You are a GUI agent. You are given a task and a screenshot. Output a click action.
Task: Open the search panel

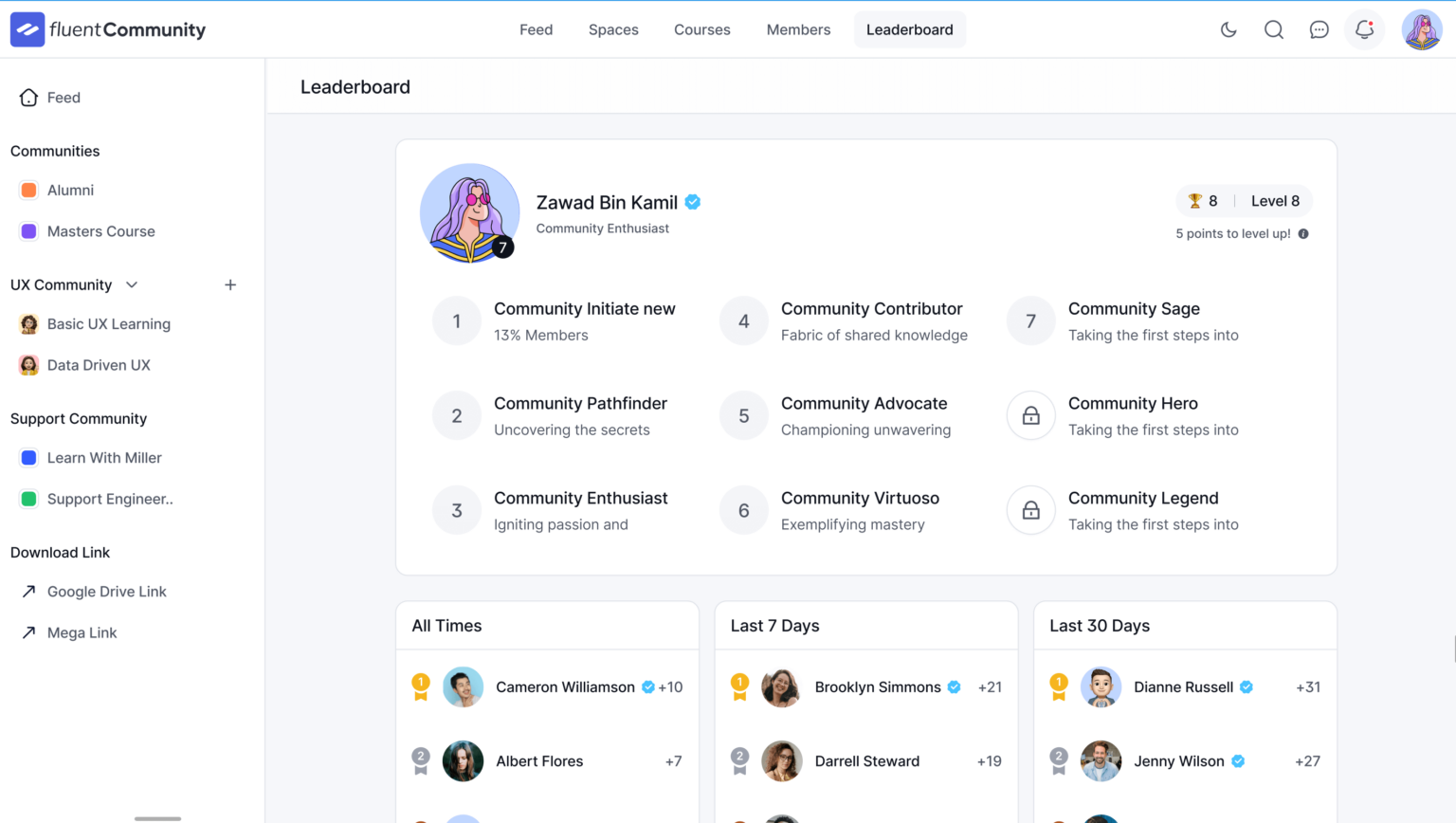click(x=1273, y=29)
